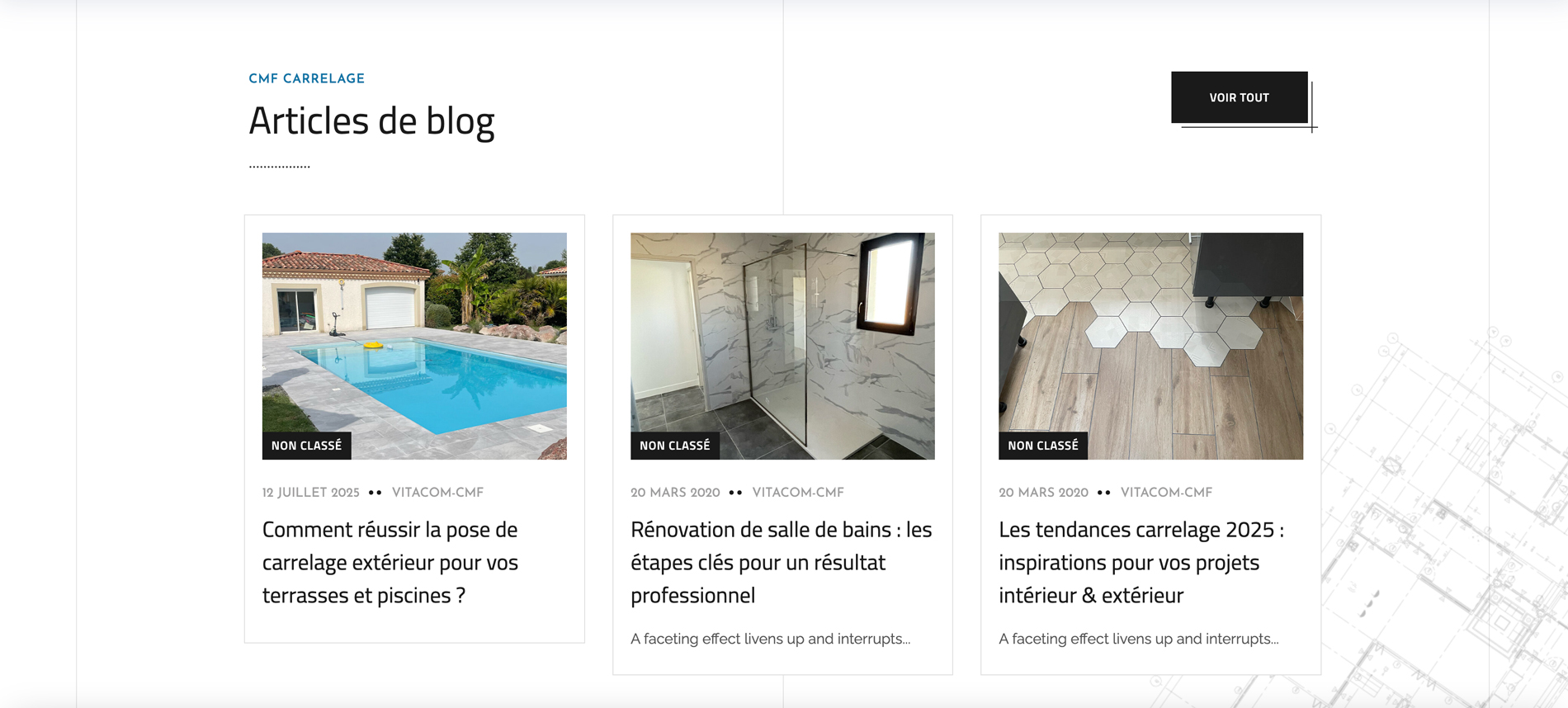This screenshot has height=708, width=1568.
Task: Click the 12 JUILLET 2025 date
Action: click(x=311, y=493)
